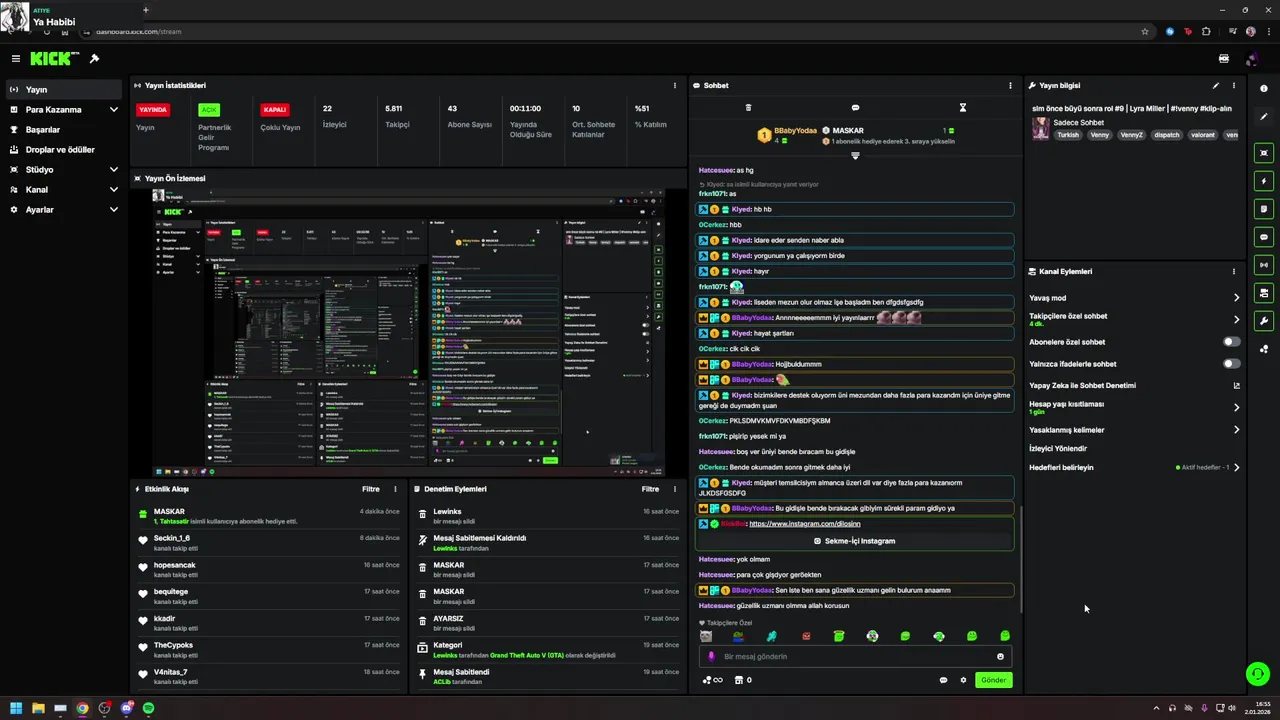1280x720 pixels.
Task: Open Yayın bilgisi three-dot menu
Action: click(x=1233, y=86)
